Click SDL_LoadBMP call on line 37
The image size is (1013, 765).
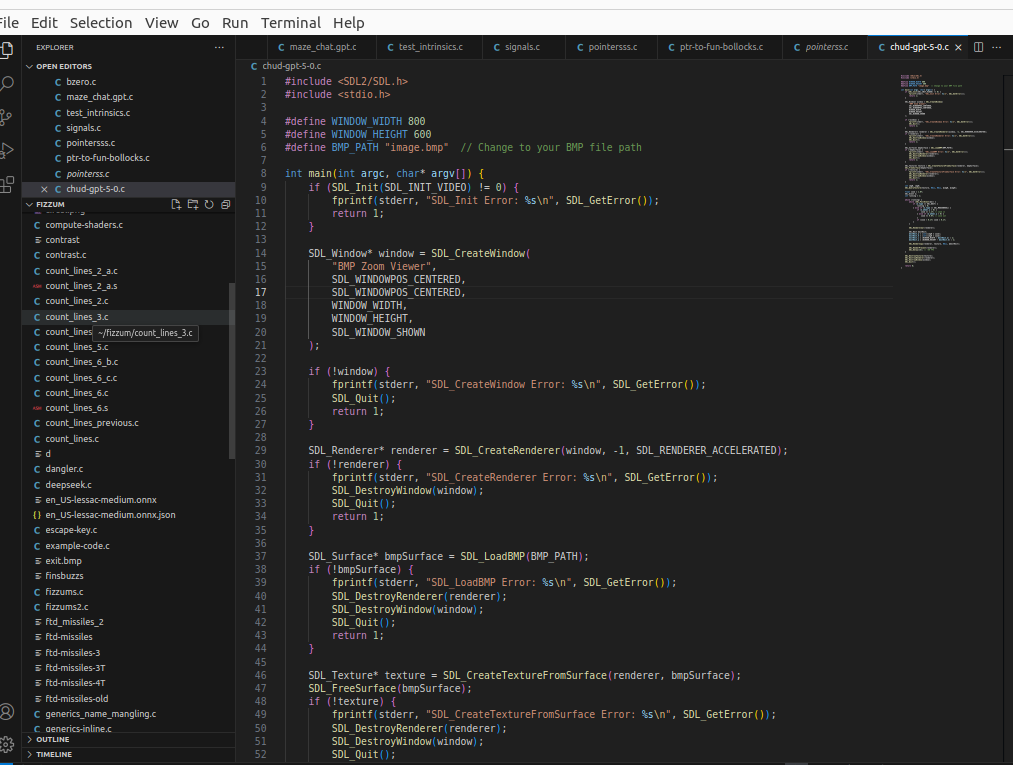[492, 556]
